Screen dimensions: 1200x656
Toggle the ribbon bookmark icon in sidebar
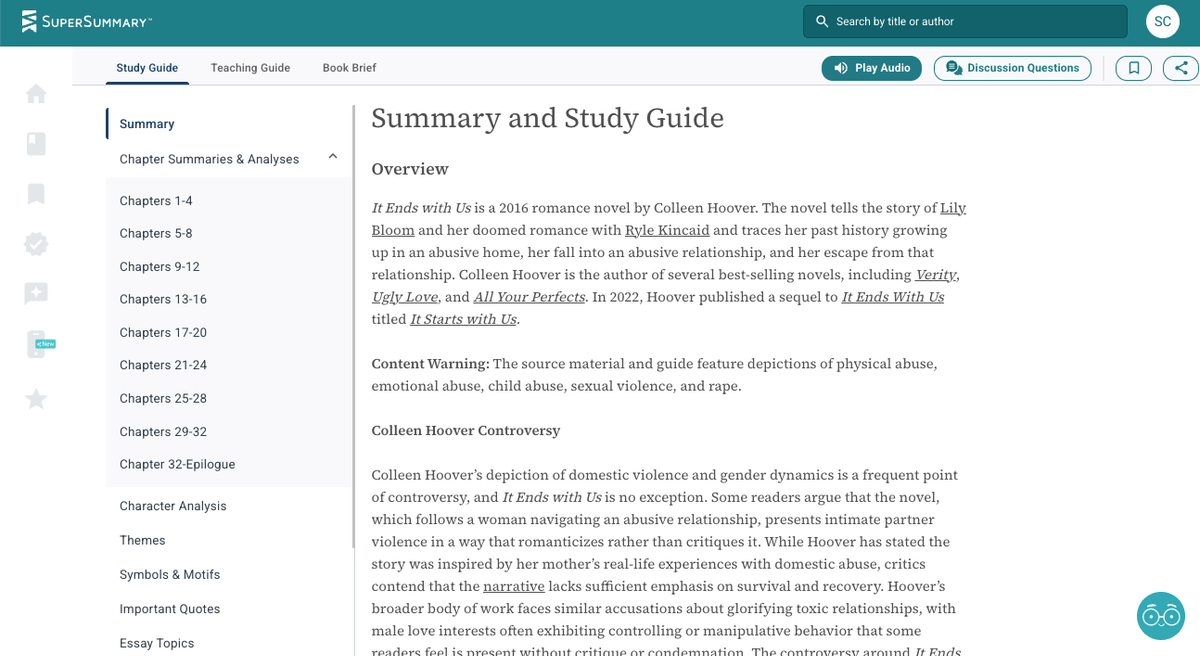pos(36,193)
